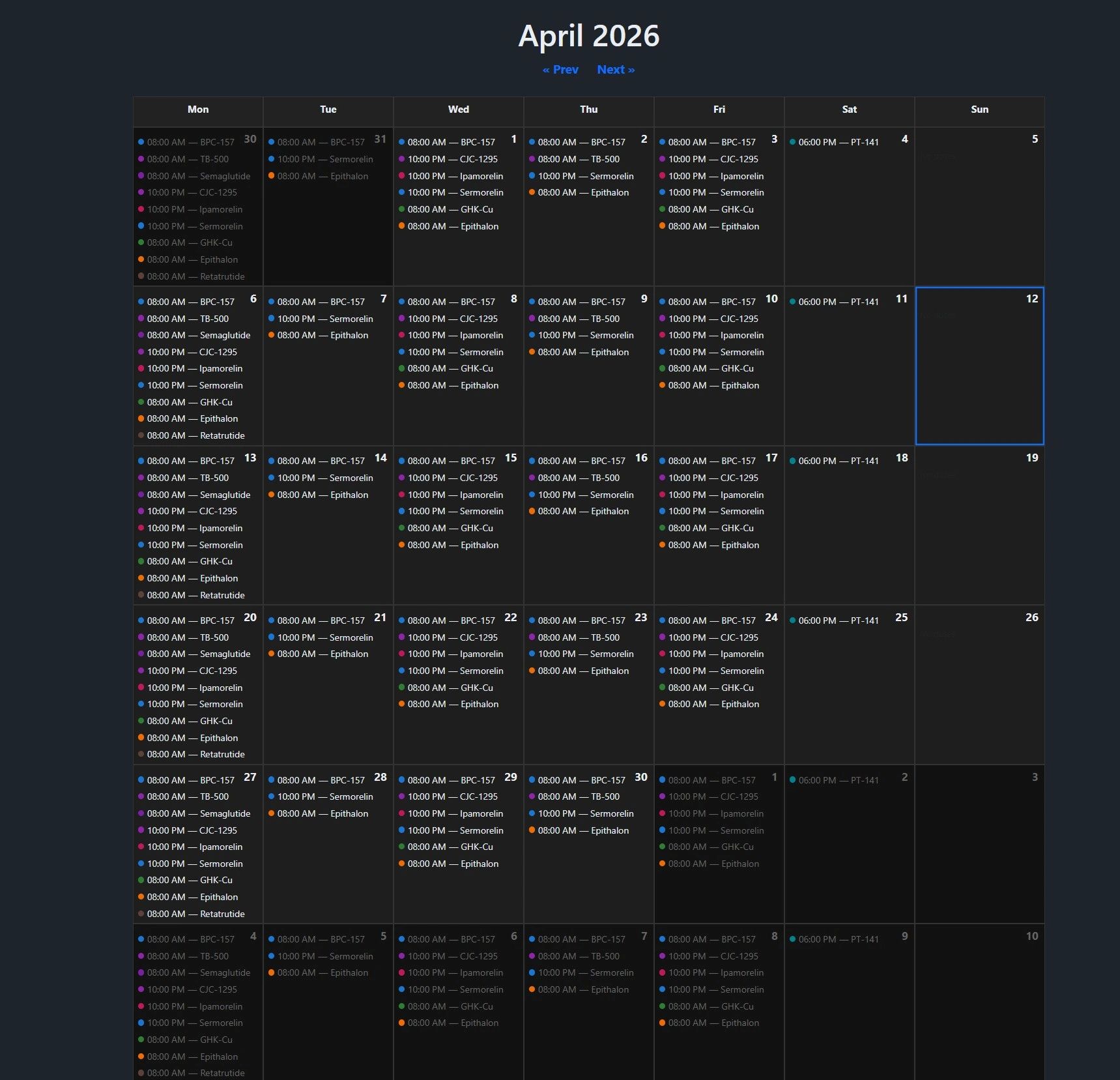Open the Sermorelin entry on April 28
The image size is (1120, 1080).
[x=324, y=796]
